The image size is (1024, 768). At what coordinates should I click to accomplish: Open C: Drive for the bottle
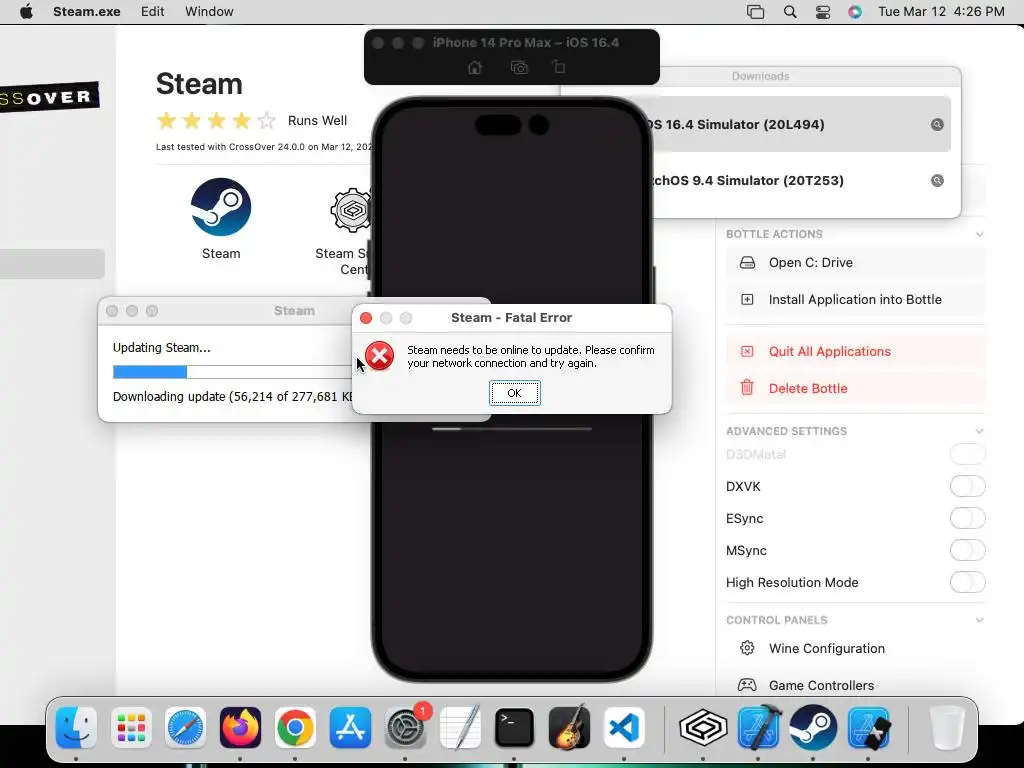point(856,263)
